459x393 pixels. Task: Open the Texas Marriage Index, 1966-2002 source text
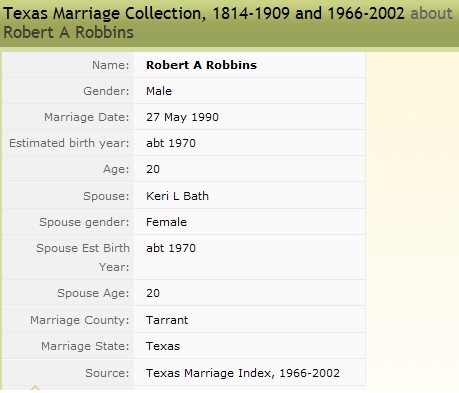coord(243,373)
